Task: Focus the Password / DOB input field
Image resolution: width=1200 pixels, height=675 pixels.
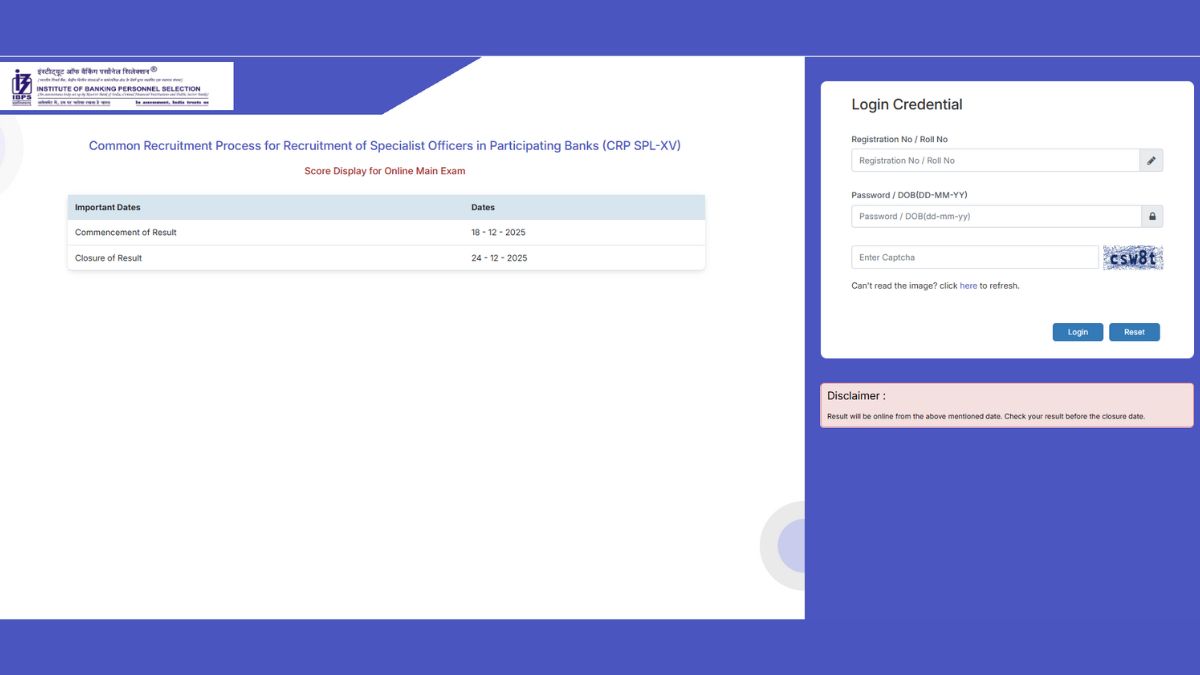Action: point(995,216)
